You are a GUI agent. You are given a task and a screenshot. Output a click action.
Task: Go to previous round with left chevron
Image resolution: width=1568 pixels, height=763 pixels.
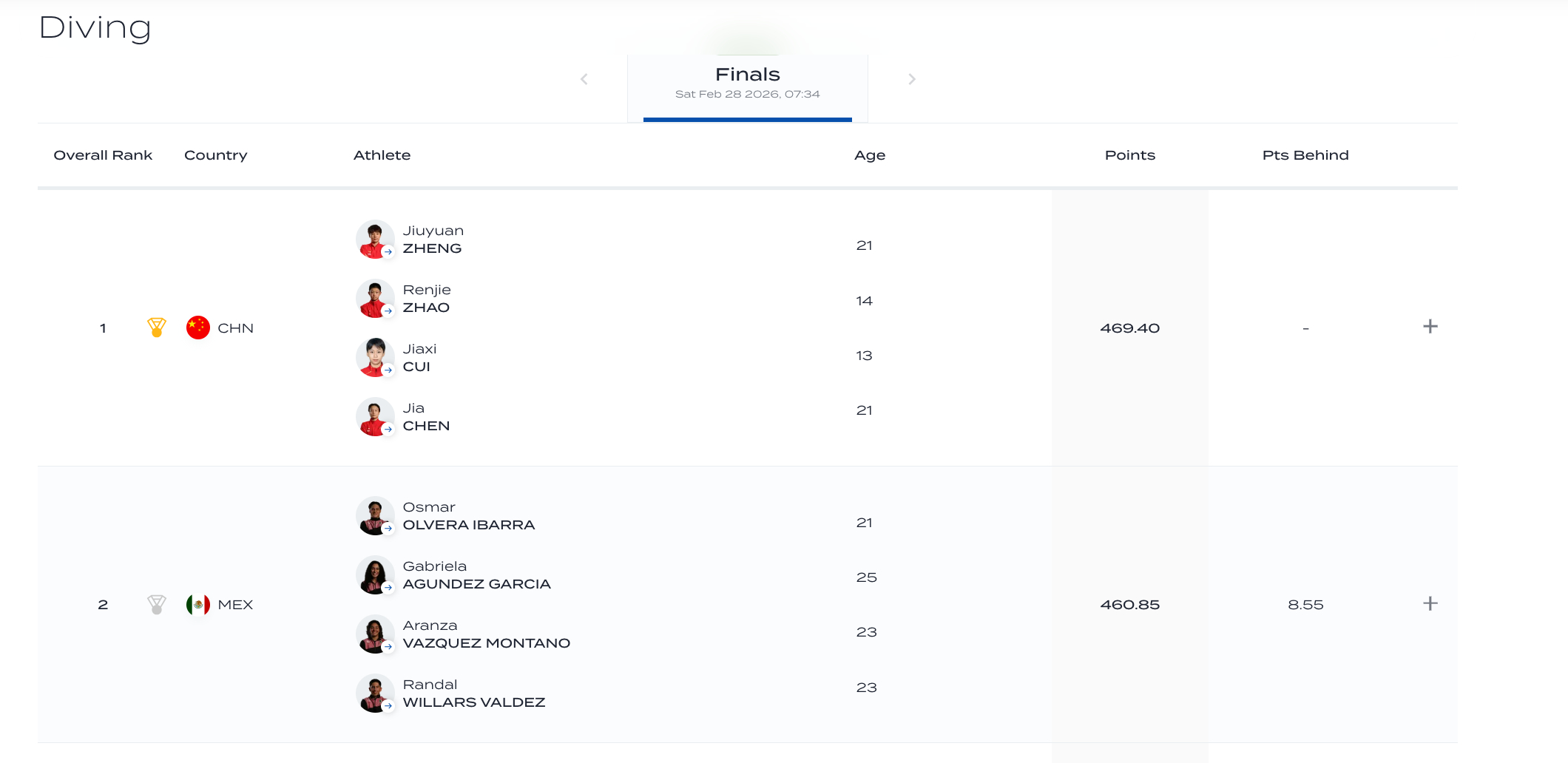[584, 79]
